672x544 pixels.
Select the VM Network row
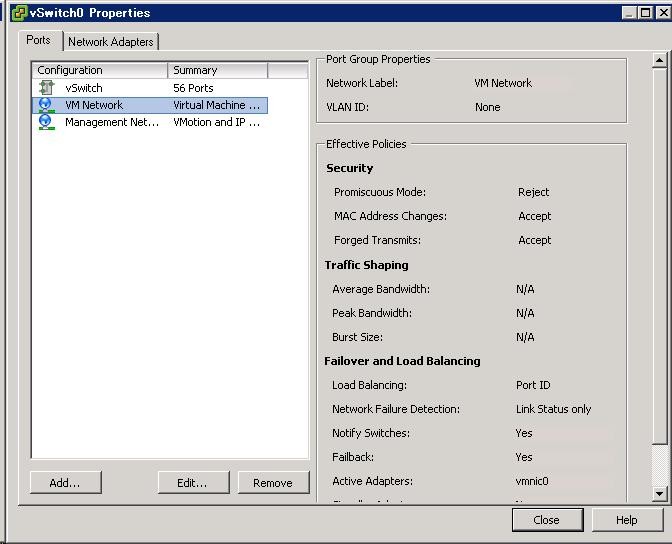coord(150,105)
